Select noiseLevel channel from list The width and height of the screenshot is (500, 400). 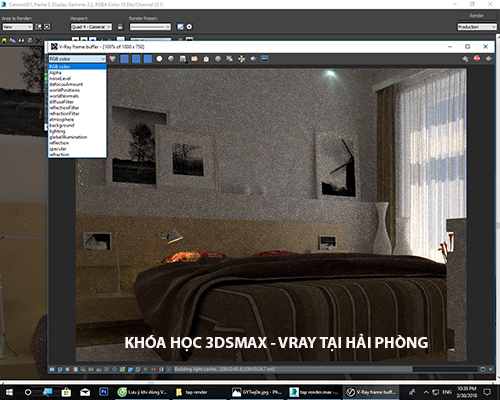click(77, 78)
